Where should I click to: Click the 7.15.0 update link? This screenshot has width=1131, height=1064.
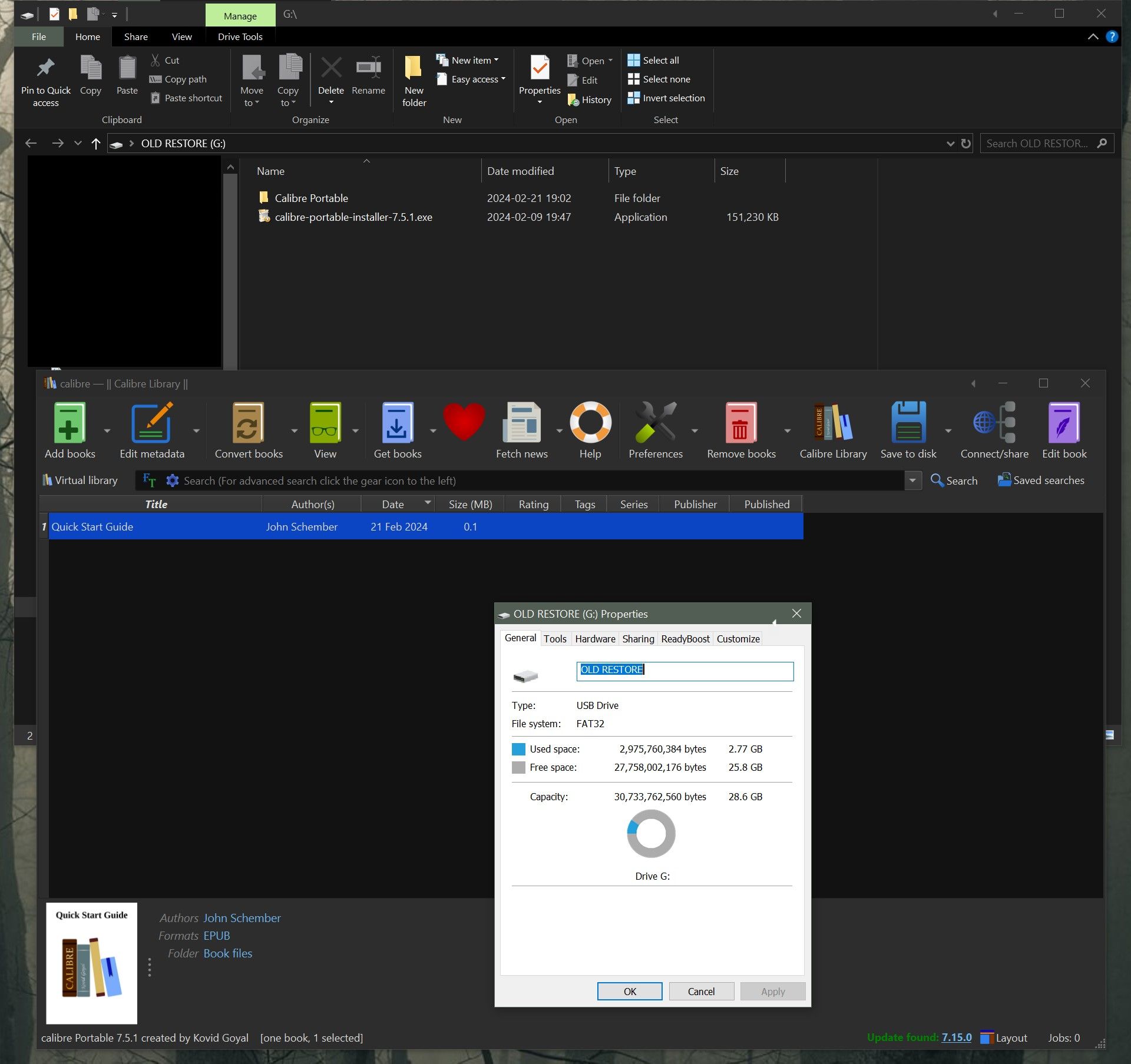point(956,1038)
